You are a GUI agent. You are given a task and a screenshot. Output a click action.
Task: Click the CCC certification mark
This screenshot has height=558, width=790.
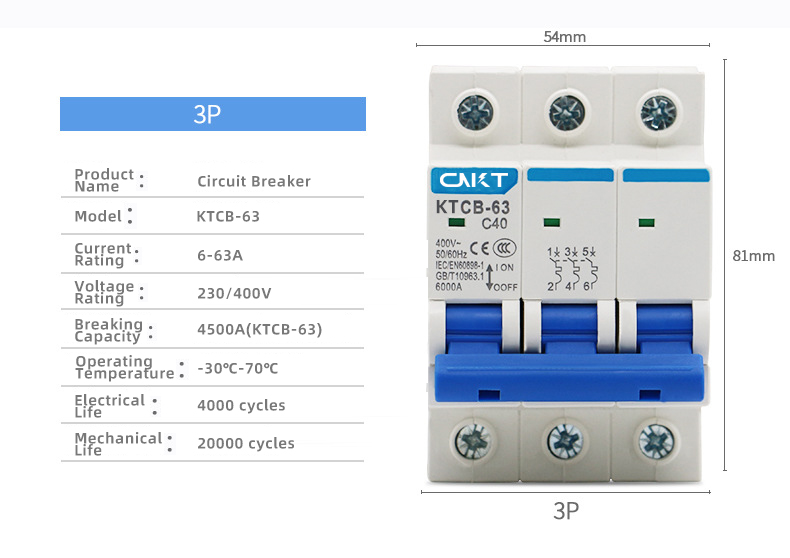504,248
